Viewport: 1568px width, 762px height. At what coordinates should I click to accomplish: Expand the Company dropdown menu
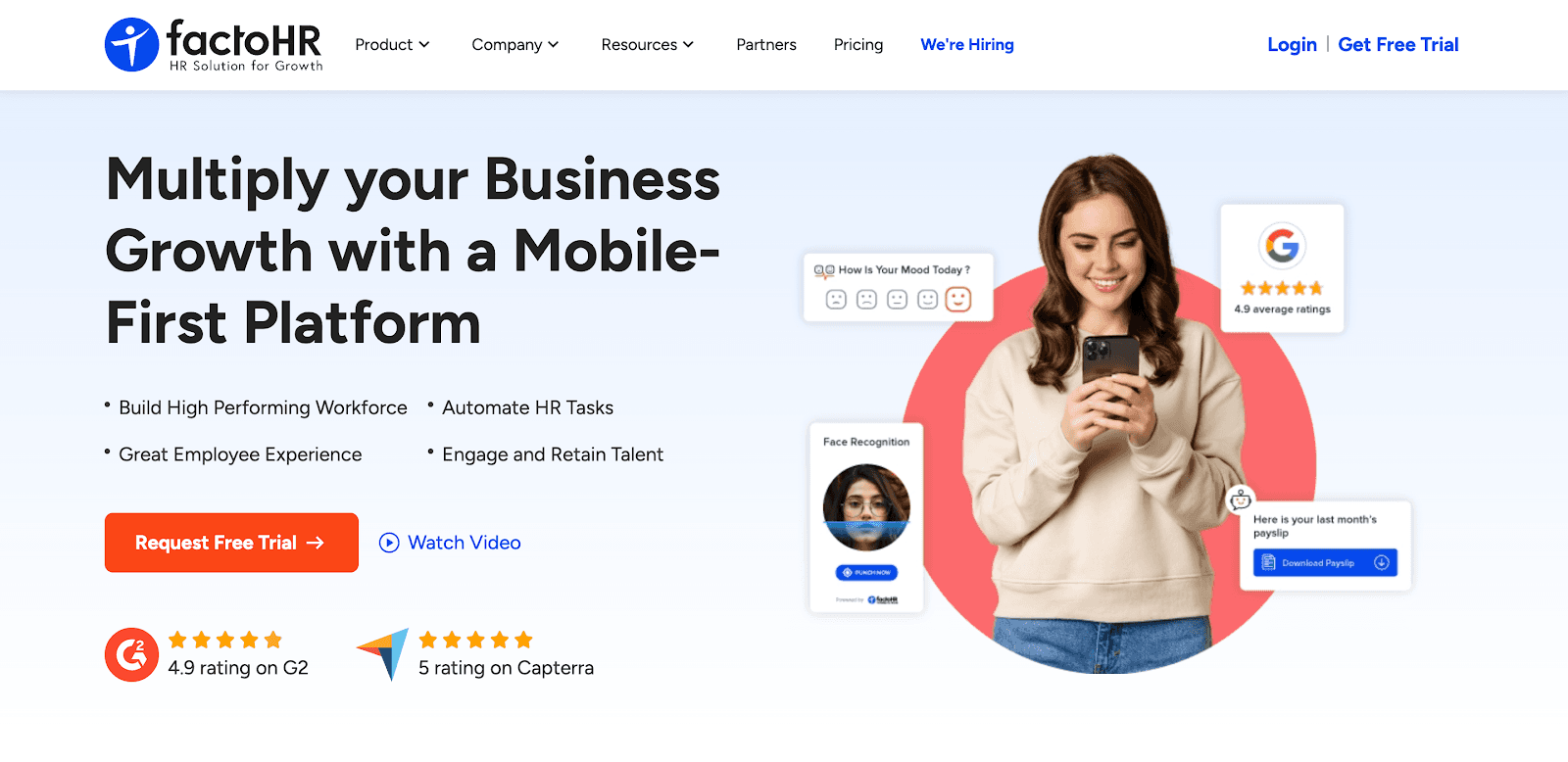tap(515, 45)
